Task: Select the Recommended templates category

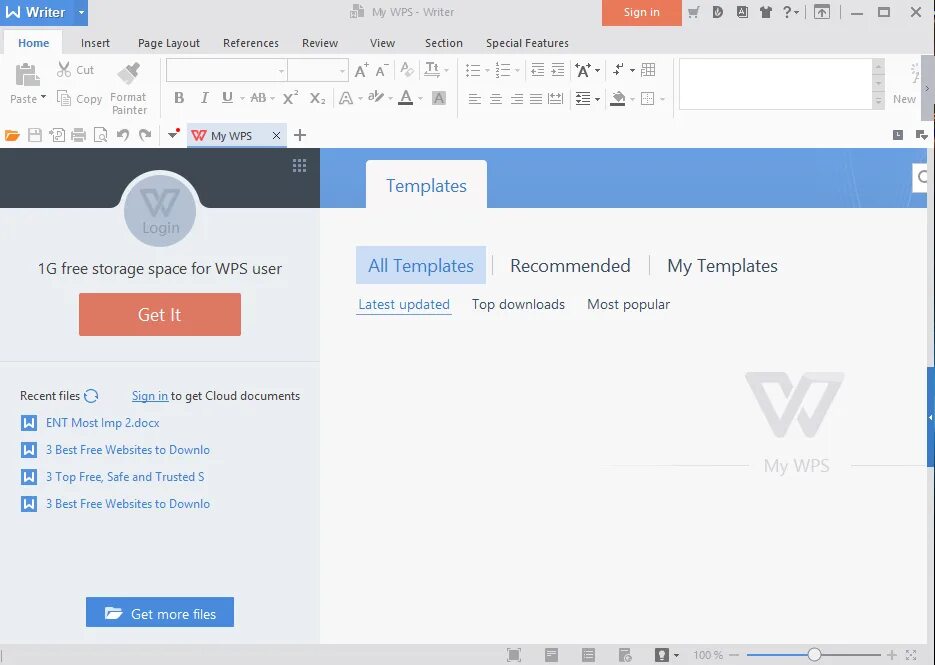Action: tap(570, 265)
